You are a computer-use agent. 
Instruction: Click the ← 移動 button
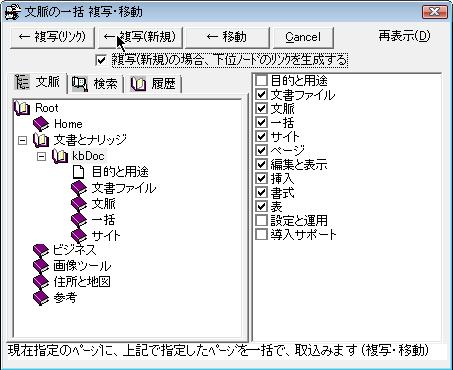[x=227, y=37]
